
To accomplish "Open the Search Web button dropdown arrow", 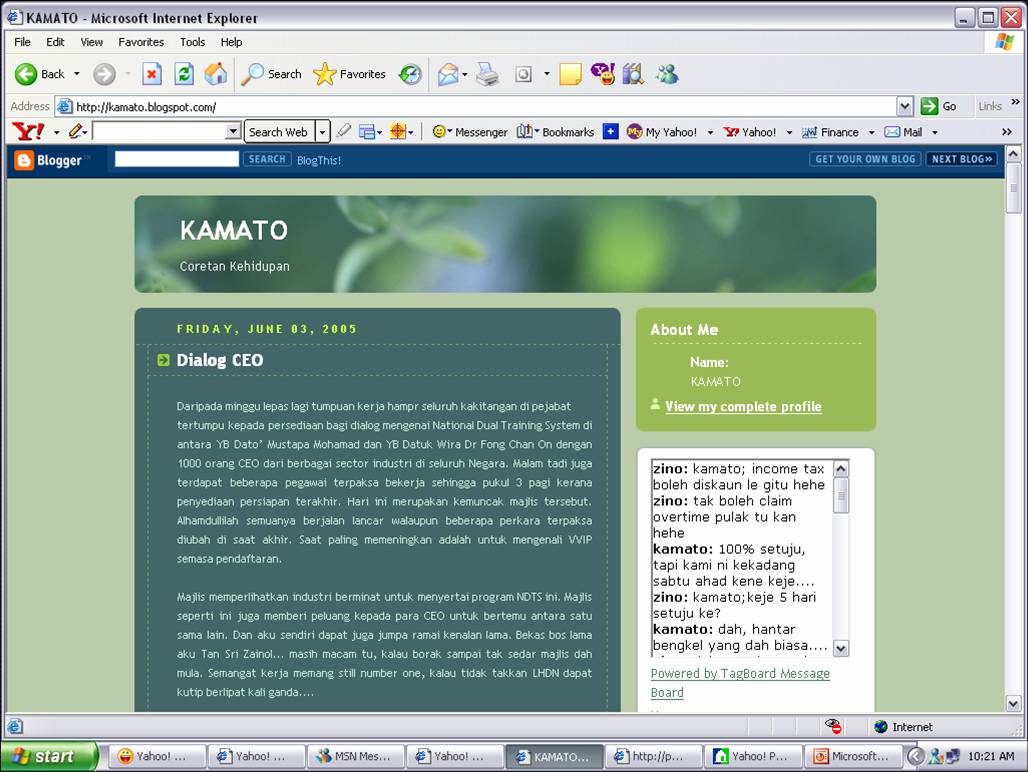I will (x=322, y=132).
